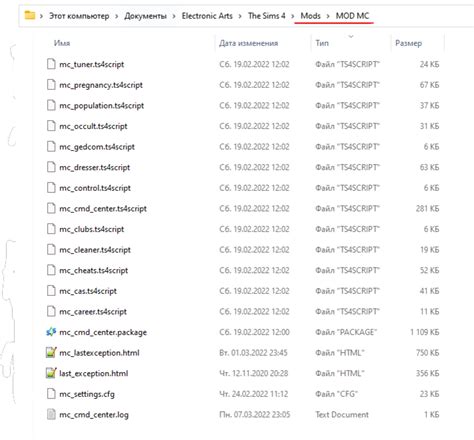
Task: Go to Electronic Arts breadcrumb
Action: [x=207, y=16]
